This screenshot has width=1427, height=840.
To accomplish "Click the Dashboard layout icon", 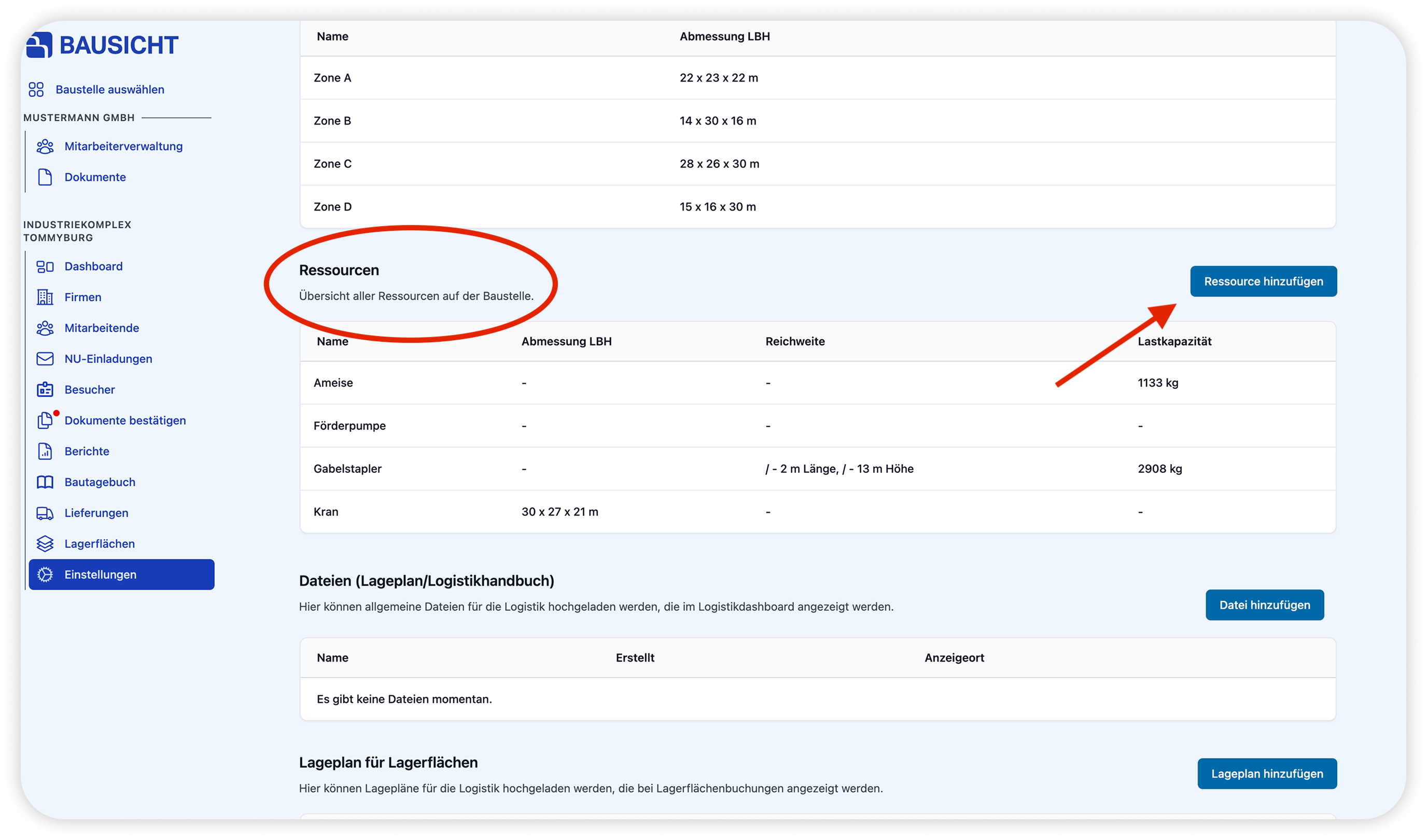I will pos(45,266).
